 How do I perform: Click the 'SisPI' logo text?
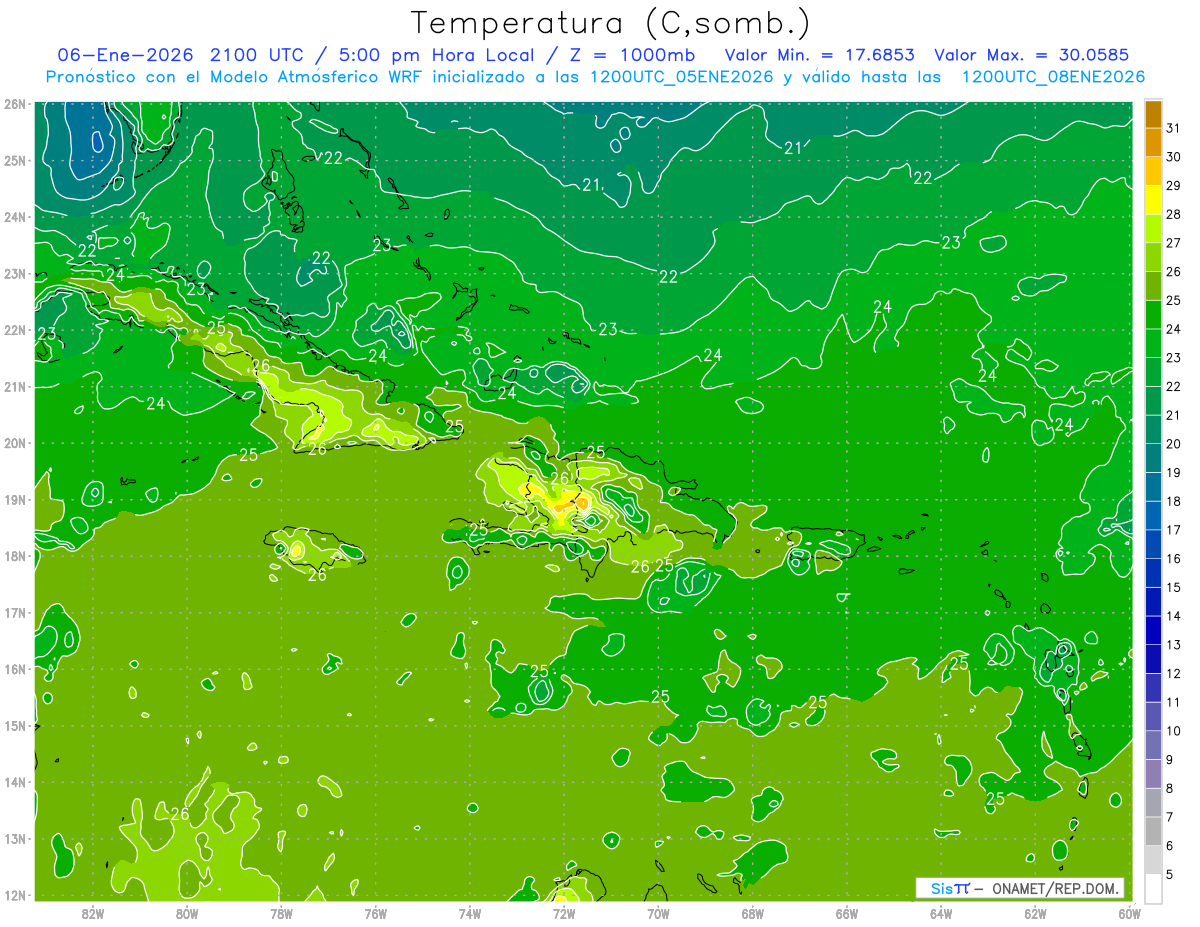[950, 888]
